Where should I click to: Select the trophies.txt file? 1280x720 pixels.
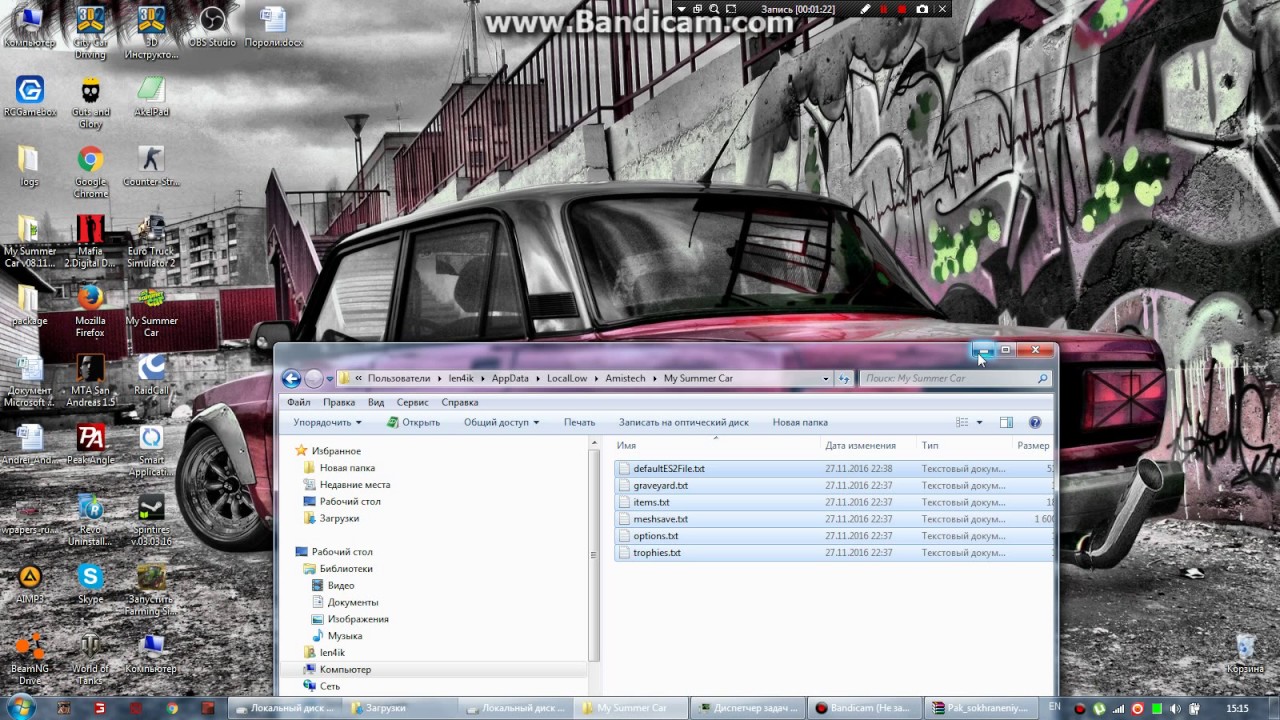(x=834, y=552)
